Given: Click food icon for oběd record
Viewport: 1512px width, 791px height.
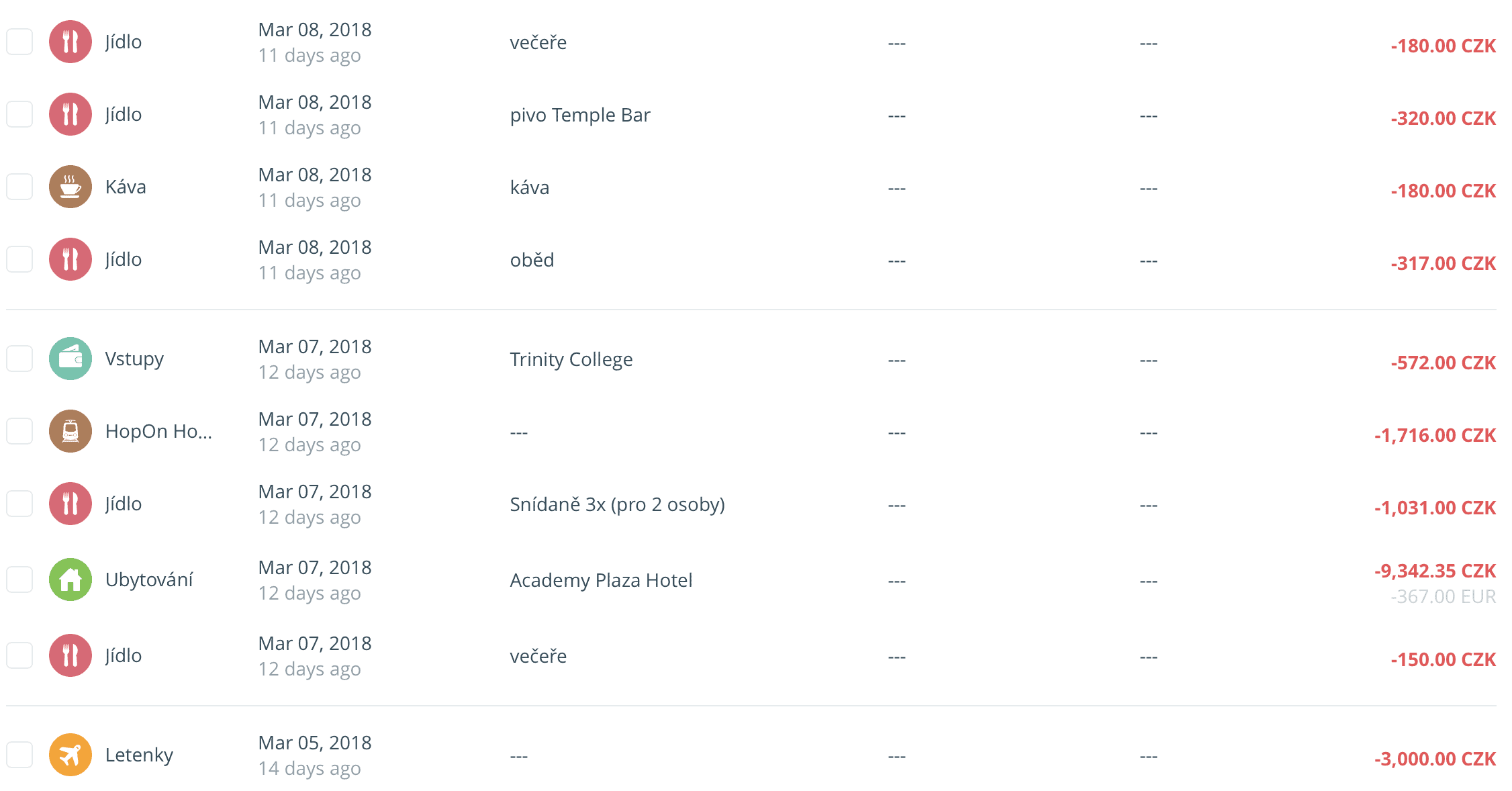Looking at the screenshot, I should (x=70, y=259).
